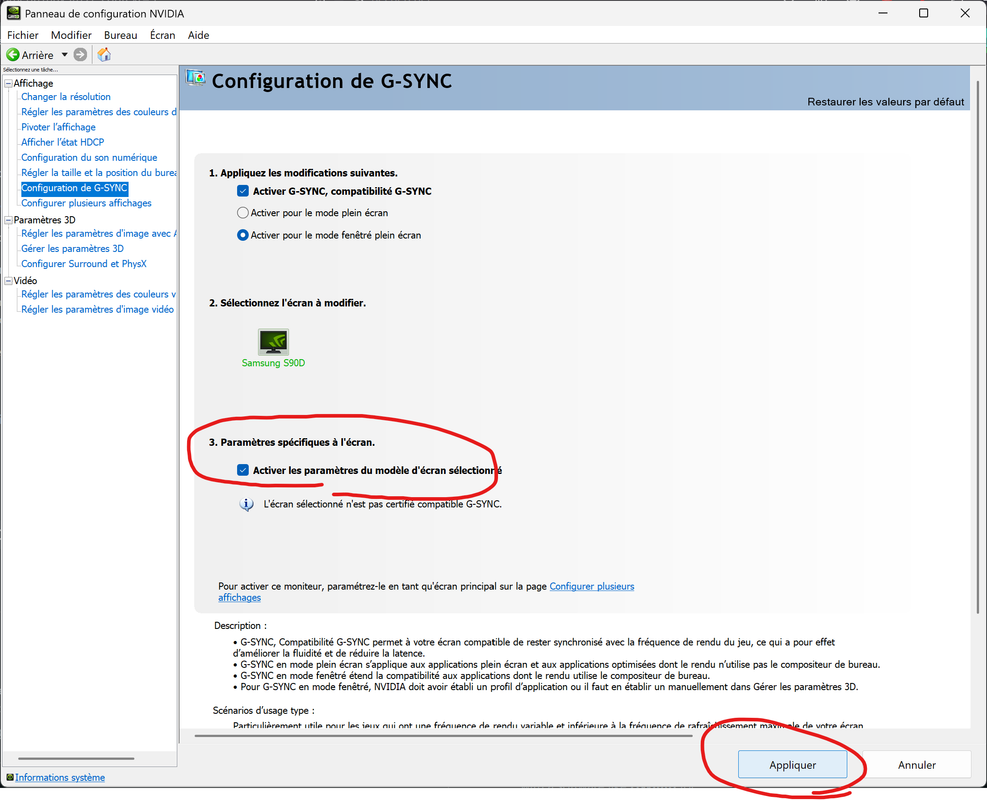This screenshot has width=987, height=800.
Task: Click the G-SYNC configuration header icon
Action: click(x=196, y=78)
